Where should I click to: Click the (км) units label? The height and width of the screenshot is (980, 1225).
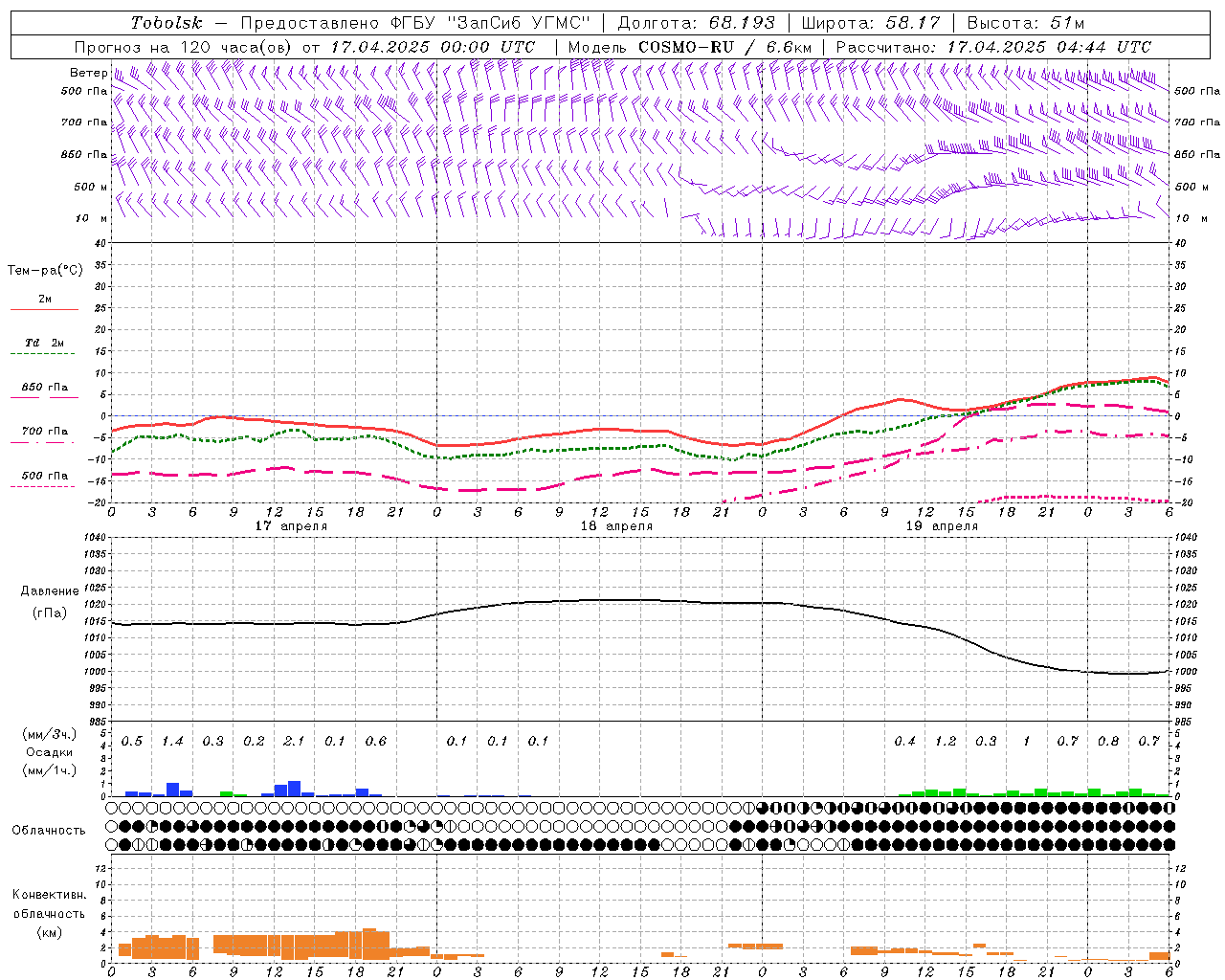[49, 932]
